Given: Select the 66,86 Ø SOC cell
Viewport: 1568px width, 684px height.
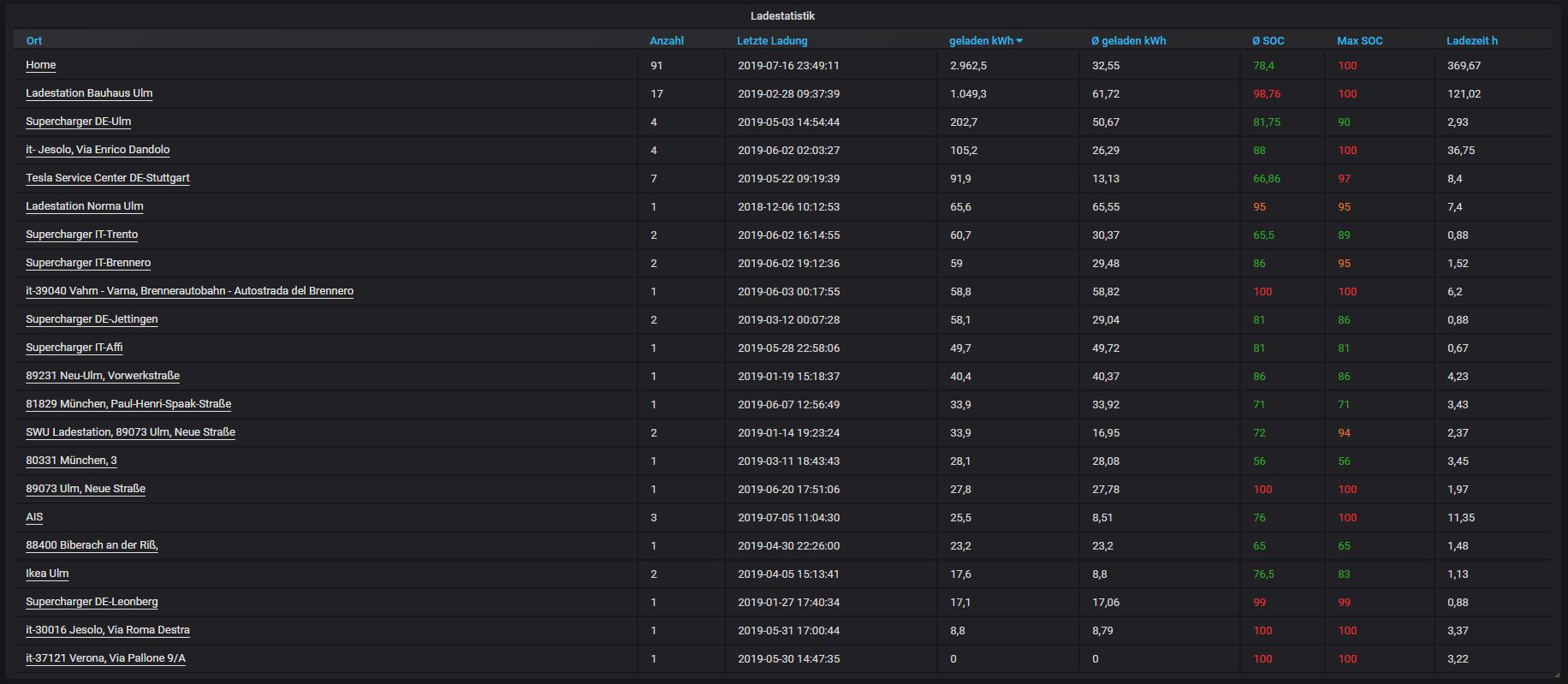Looking at the screenshot, I should pos(1267,178).
